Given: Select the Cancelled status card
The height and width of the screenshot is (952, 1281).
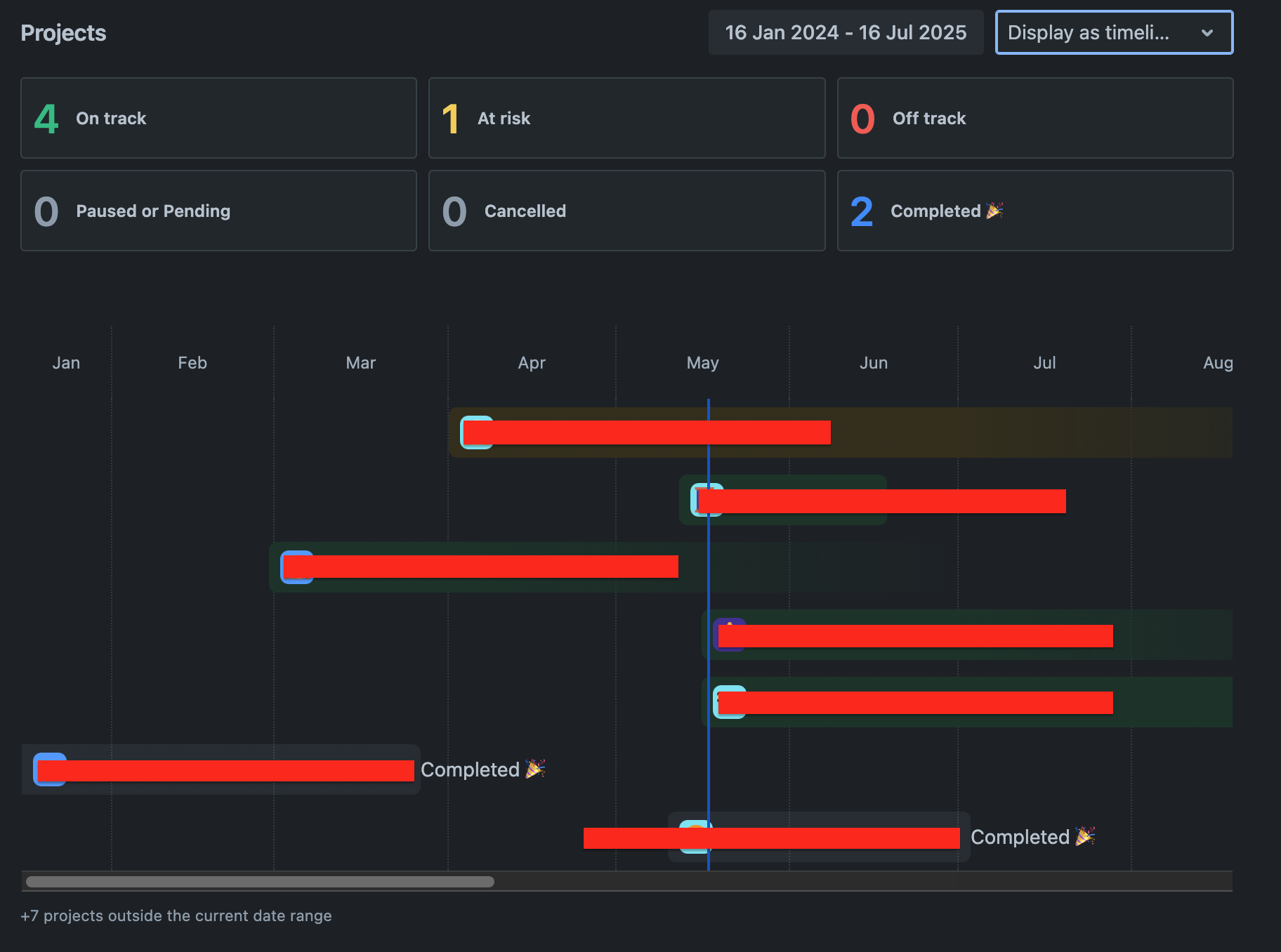Looking at the screenshot, I should (x=626, y=211).
